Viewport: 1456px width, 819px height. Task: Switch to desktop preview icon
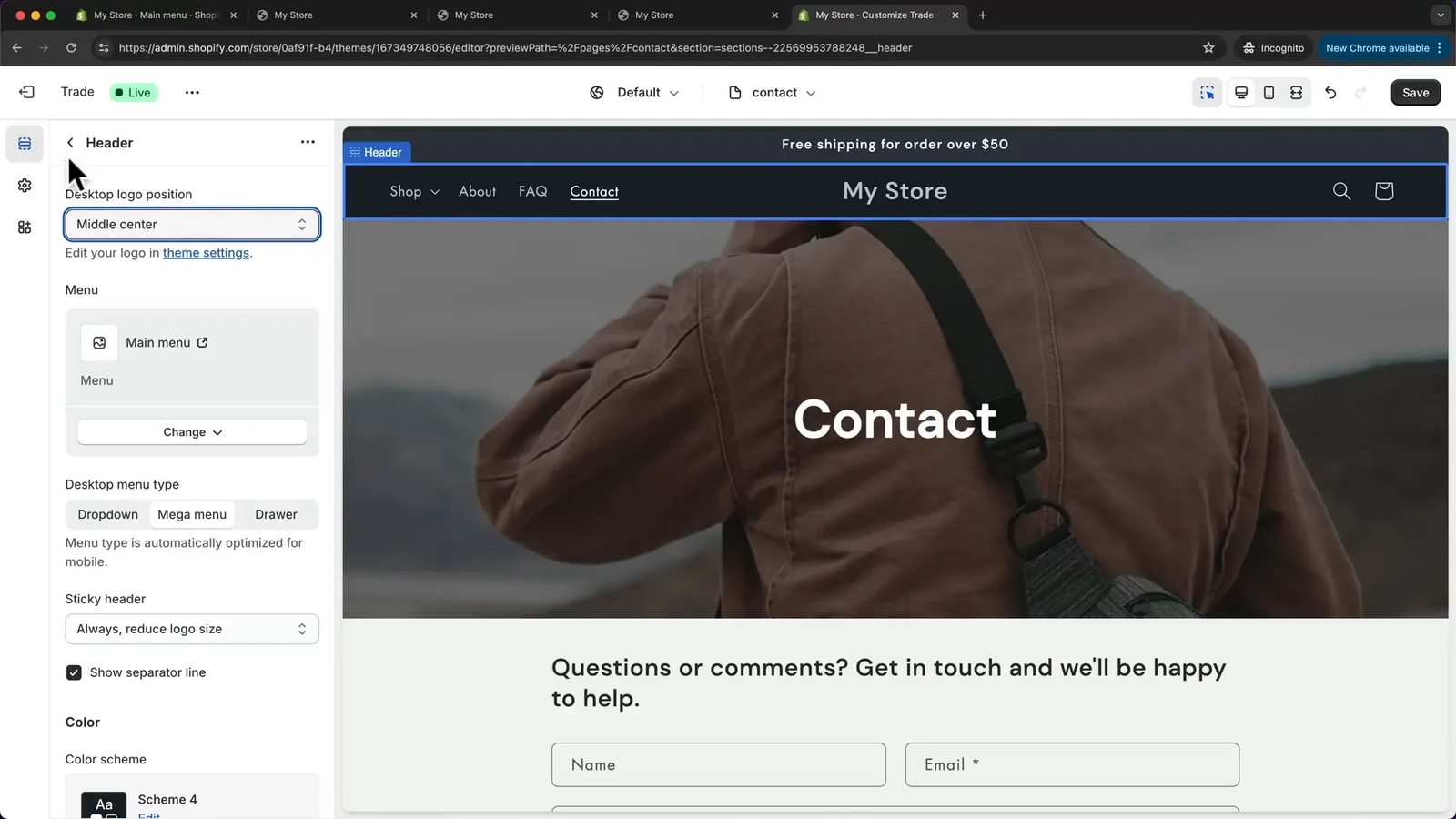point(1241,93)
